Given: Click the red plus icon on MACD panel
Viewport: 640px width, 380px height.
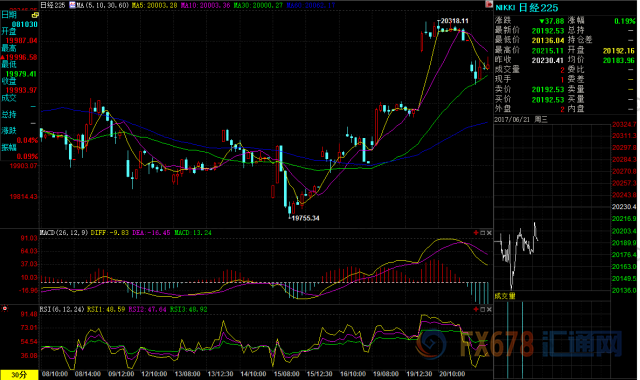Looking at the screenshot, I should coord(476,233).
